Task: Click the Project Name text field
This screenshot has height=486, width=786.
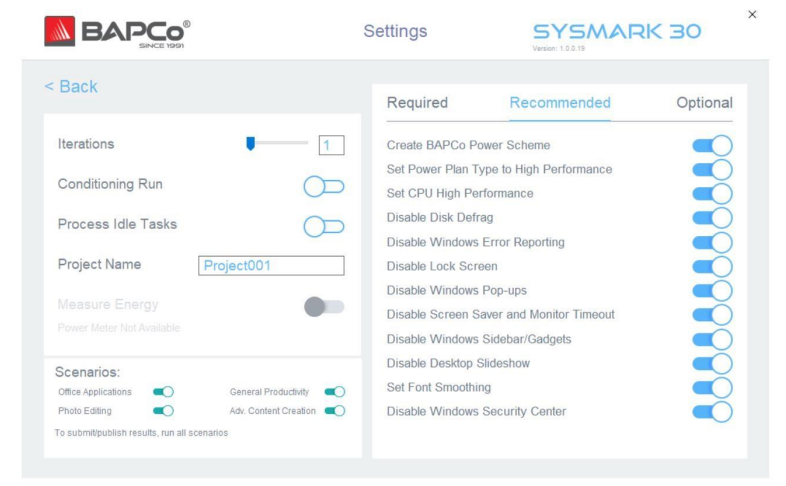Action: (x=271, y=265)
